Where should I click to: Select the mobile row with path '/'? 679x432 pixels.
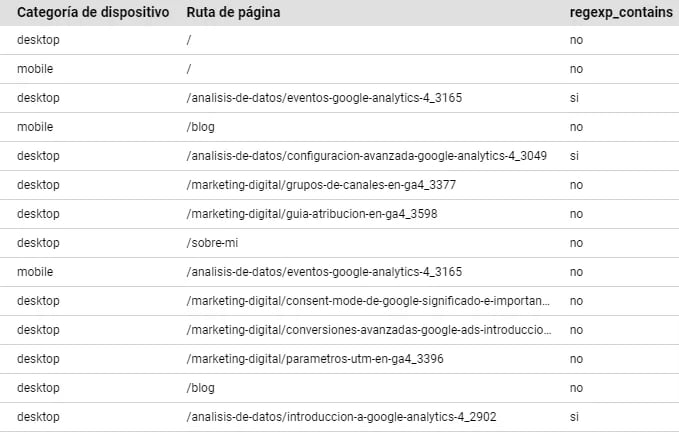[x=340, y=69]
